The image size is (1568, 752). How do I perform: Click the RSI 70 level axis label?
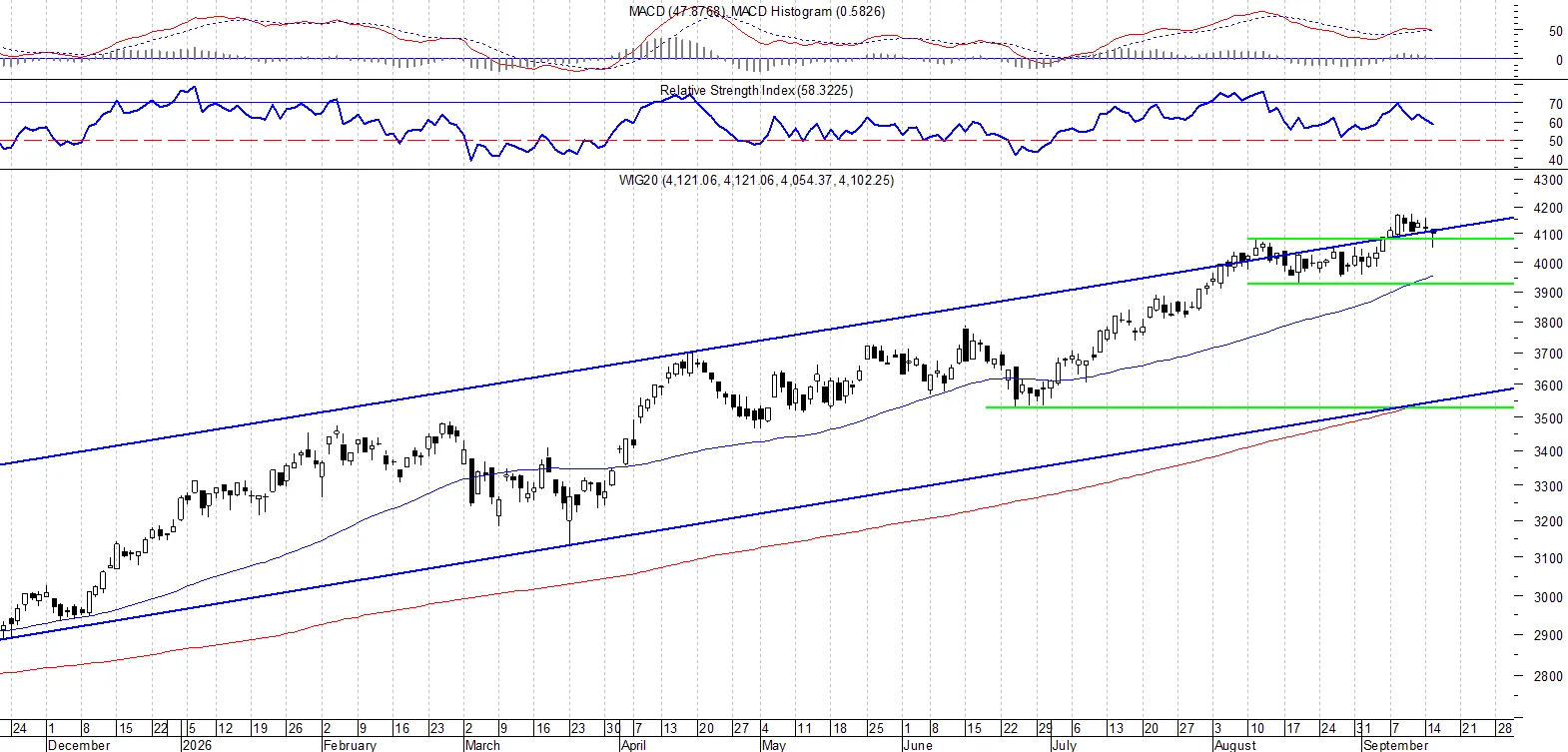tap(1555, 104)
